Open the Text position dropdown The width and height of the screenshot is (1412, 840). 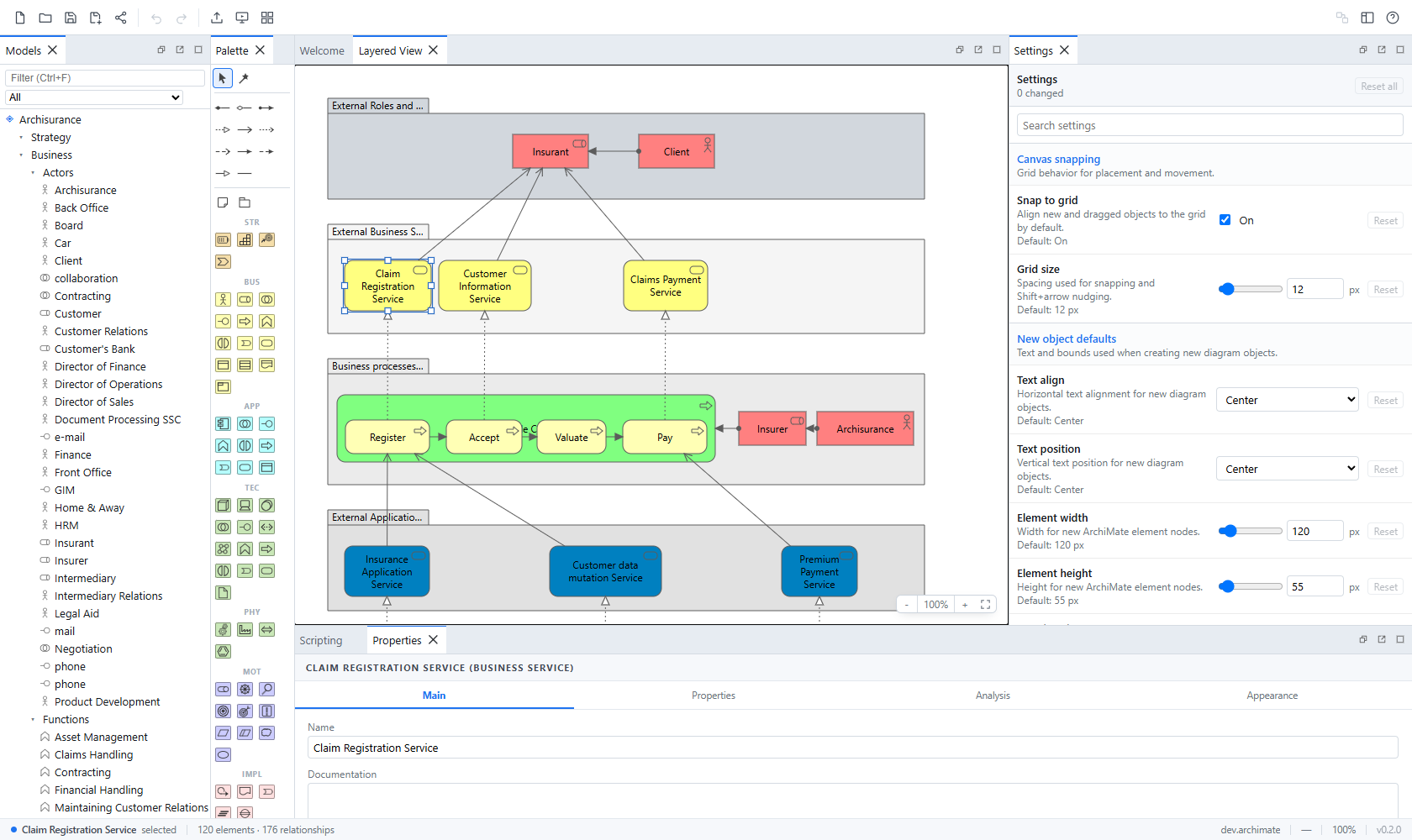point(1288,469)
